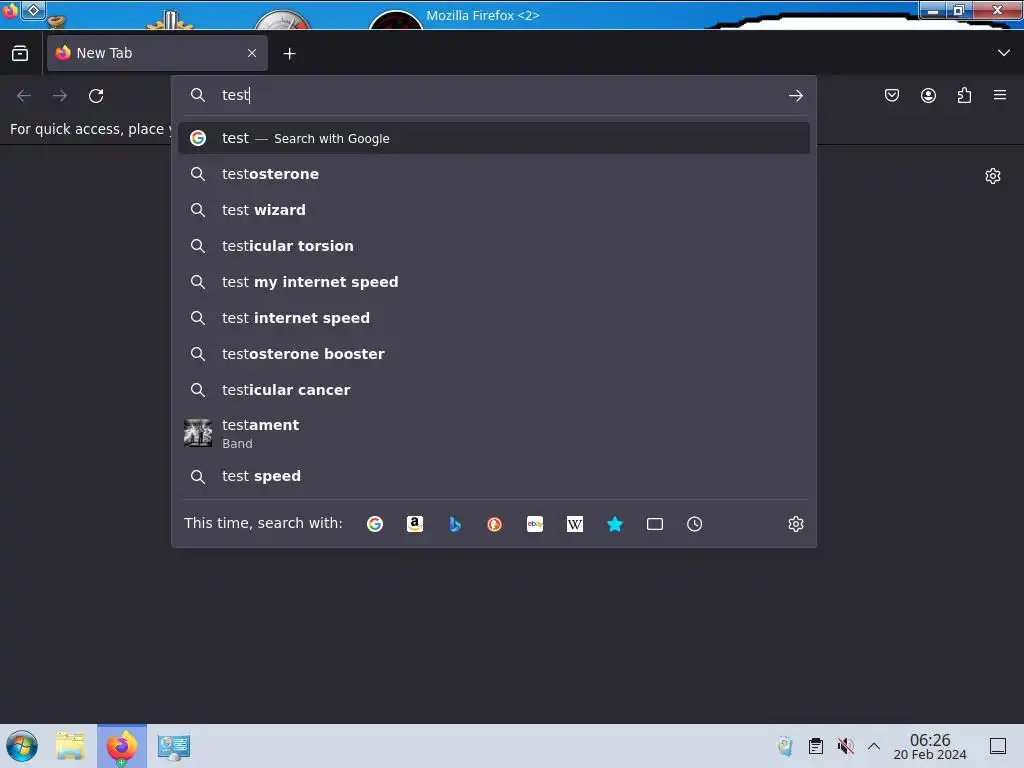Image resolution: width=1024 pixels, height=768 pixels.
Task: Select the 'testosterone' suggestion
Action: (494, 174)
